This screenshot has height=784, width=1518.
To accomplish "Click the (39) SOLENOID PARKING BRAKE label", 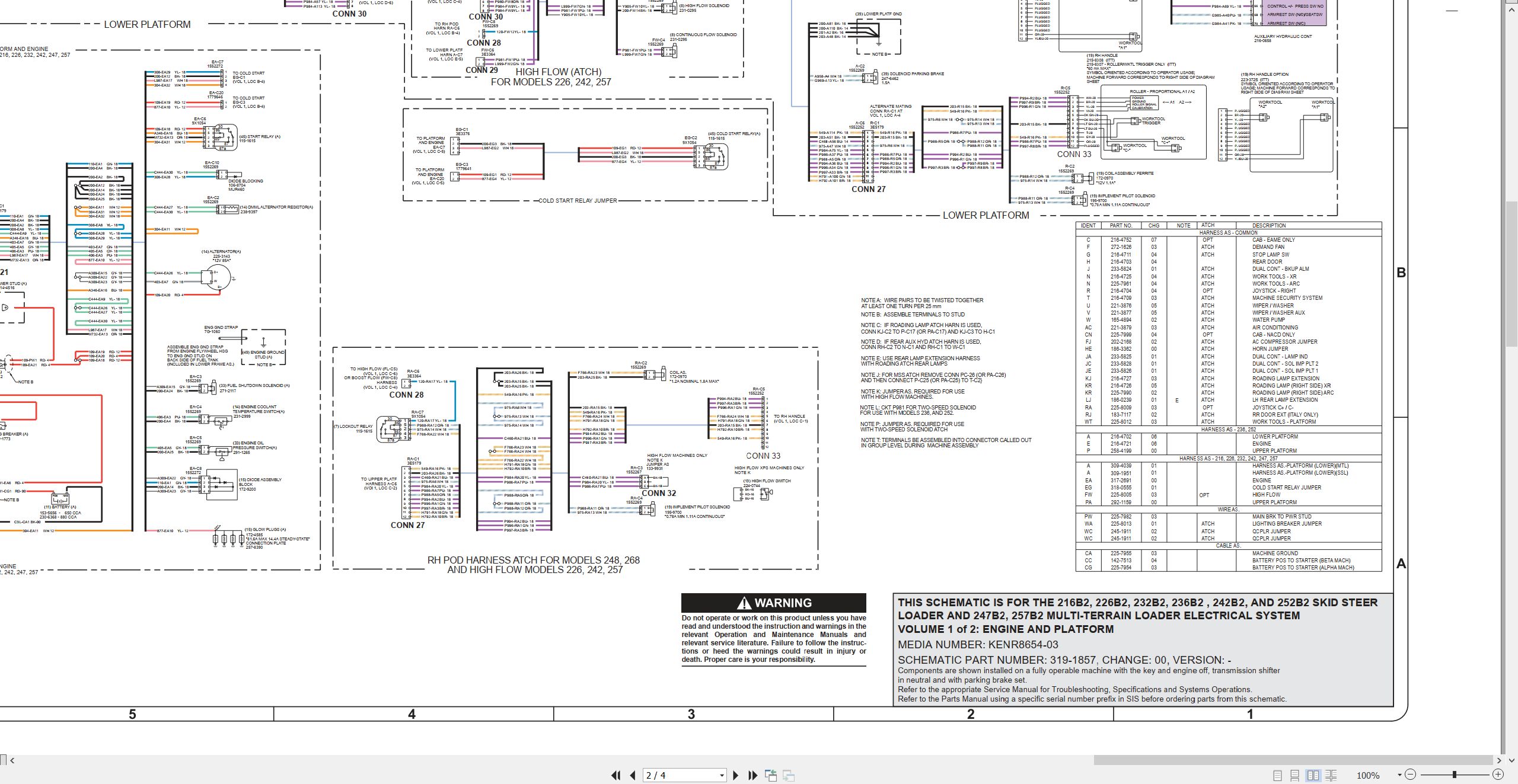I will [913, 74].
